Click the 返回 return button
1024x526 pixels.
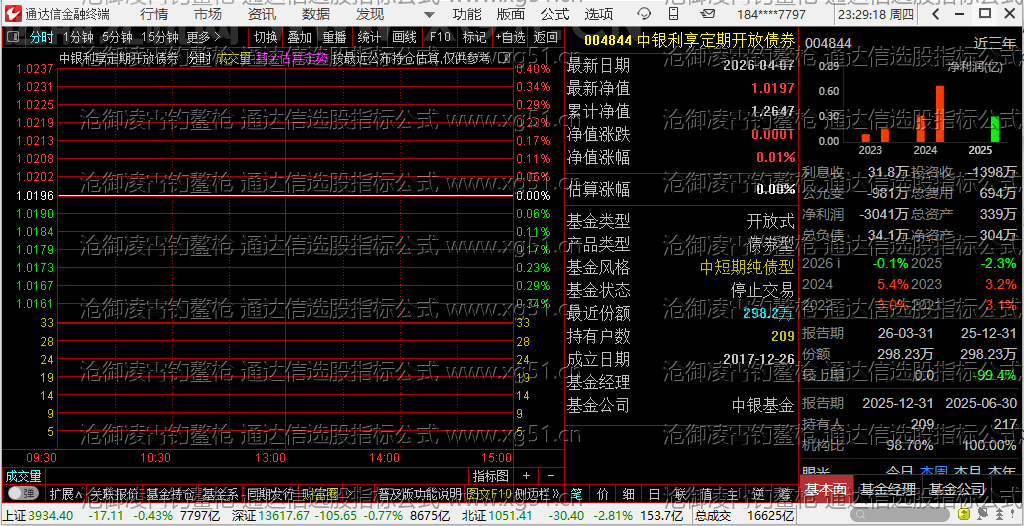tap(546, 37)
